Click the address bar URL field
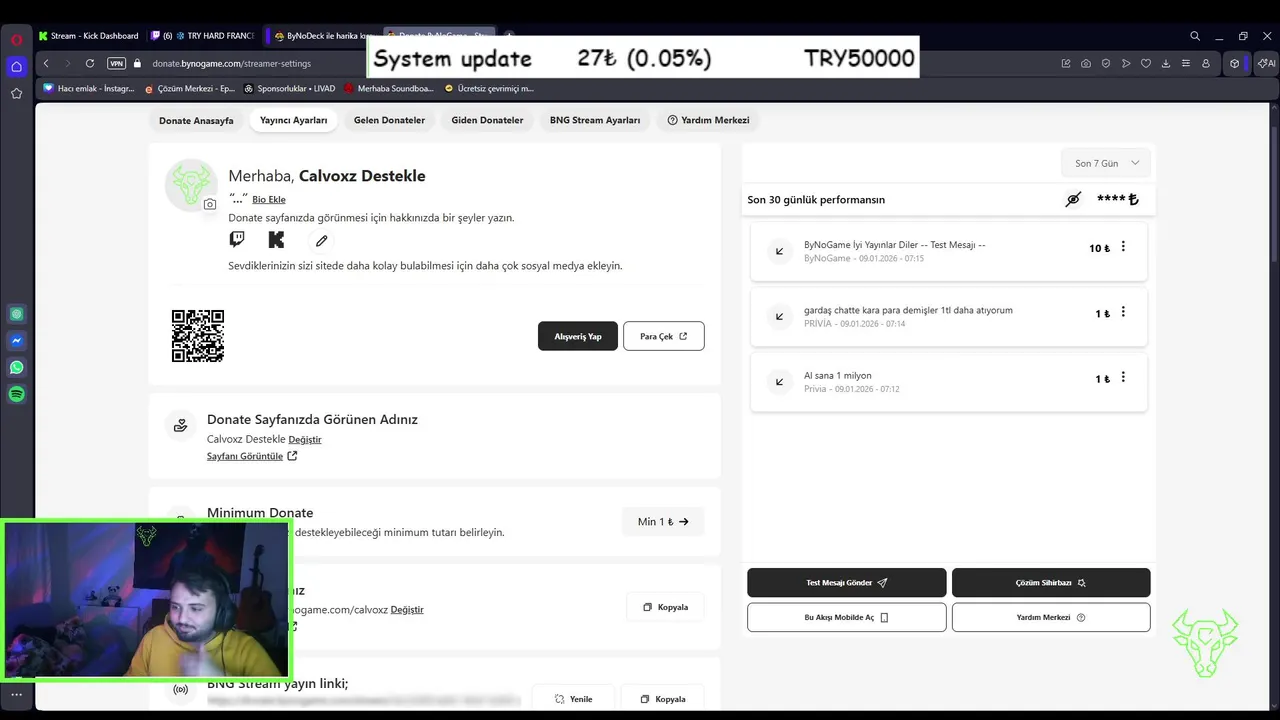Screen dimensions: 1280x720 click(232, 63)
